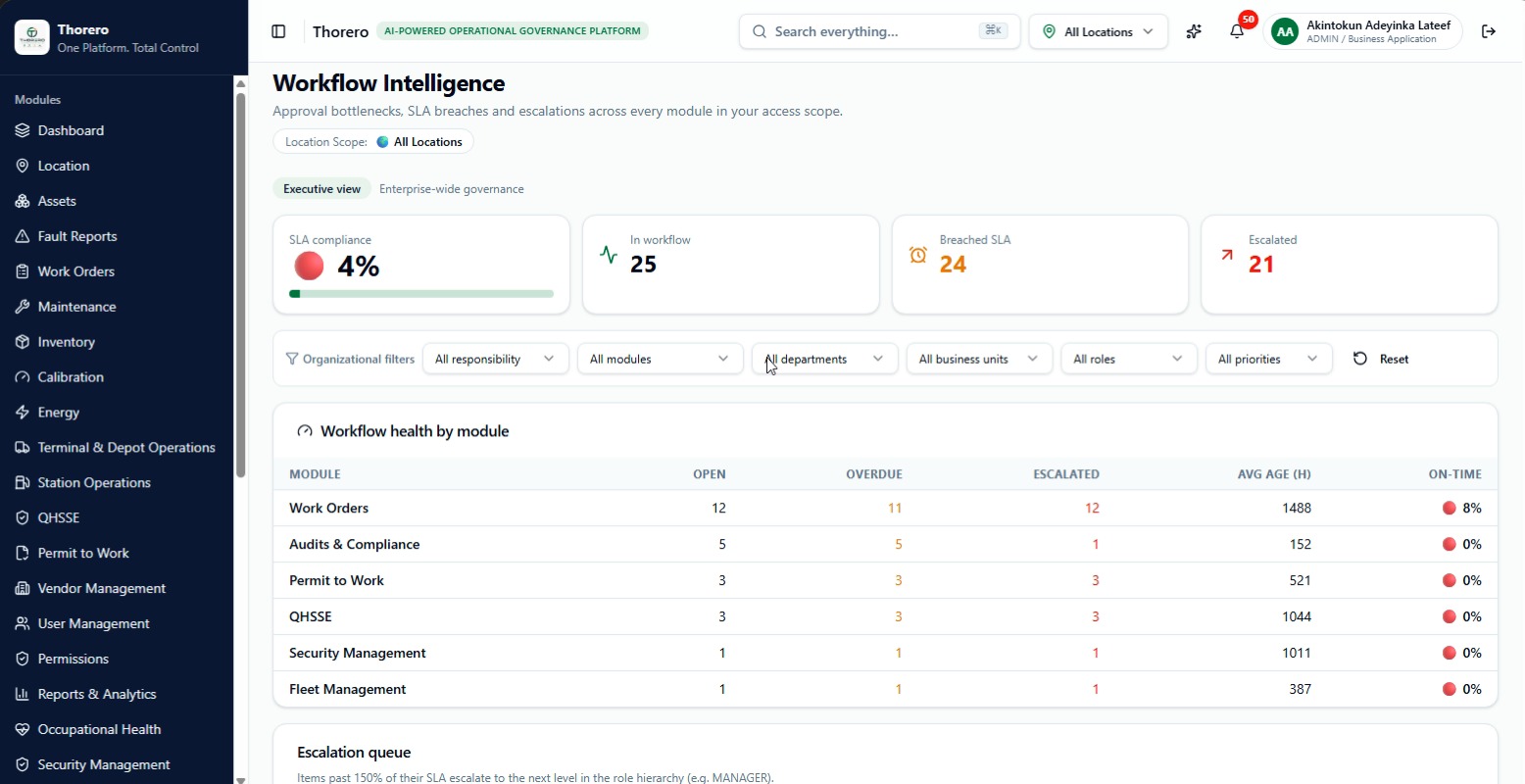This screenshot has width=1525, height=784.
Task: Click the Station Operations fuel icon
Action: pos(23,483)
